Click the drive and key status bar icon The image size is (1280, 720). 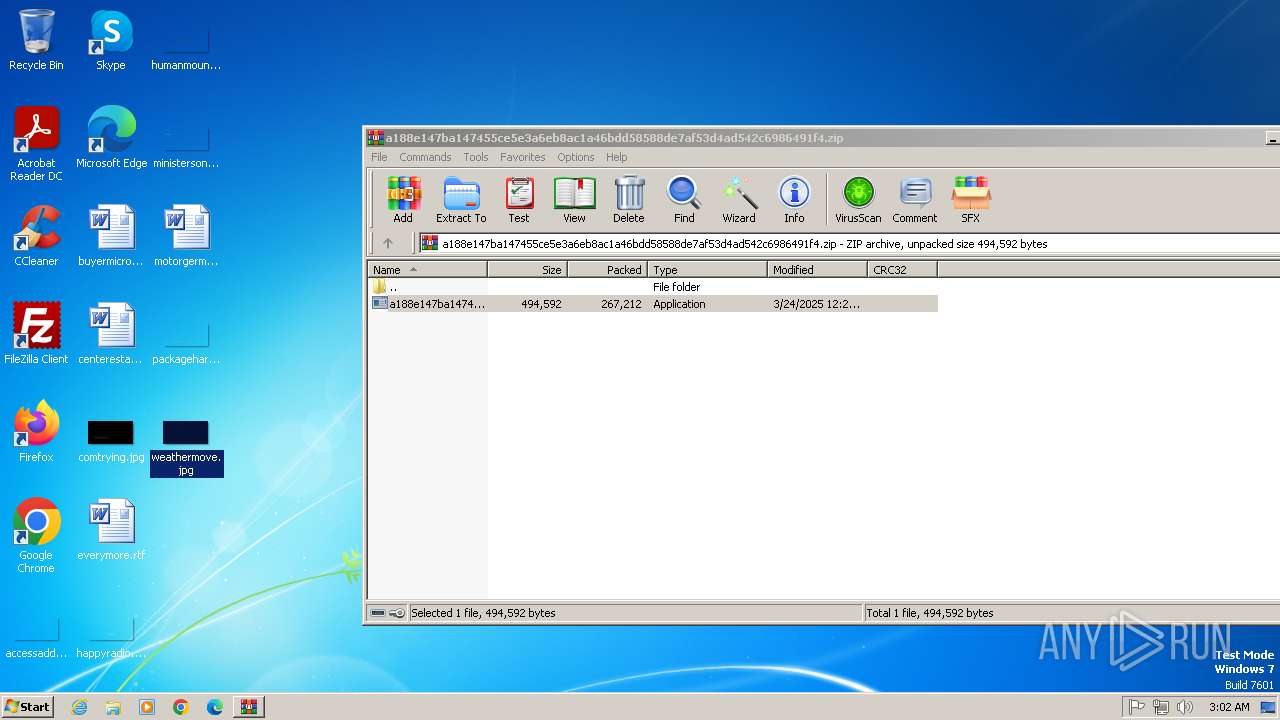coord(387,613)
